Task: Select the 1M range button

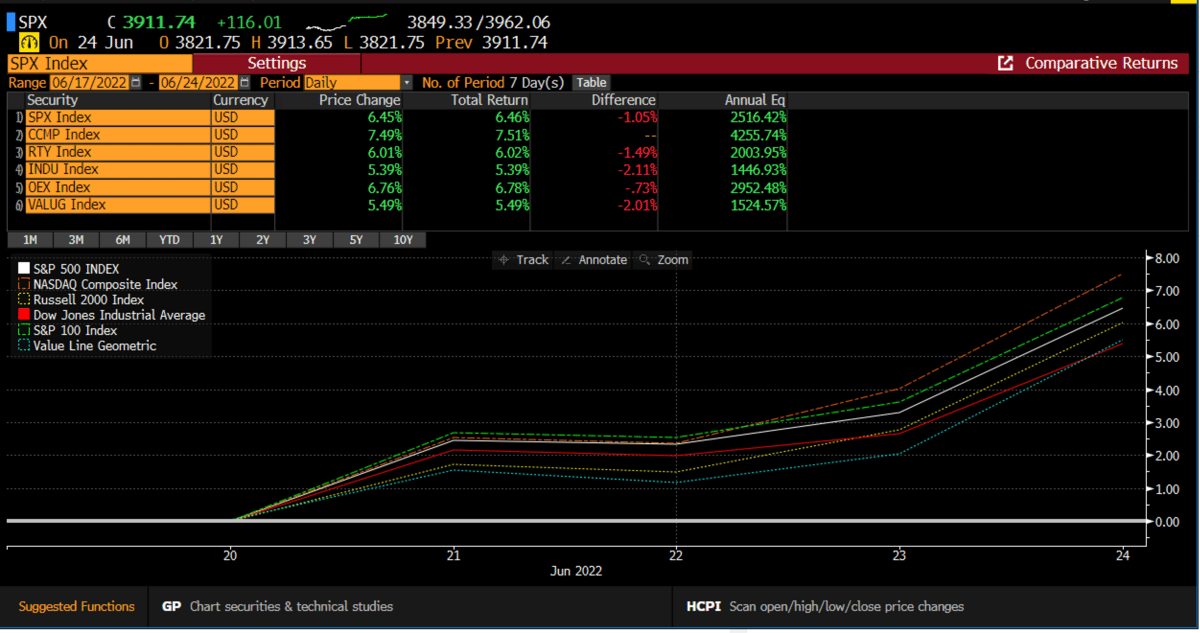Action: (x=30, y=240)
